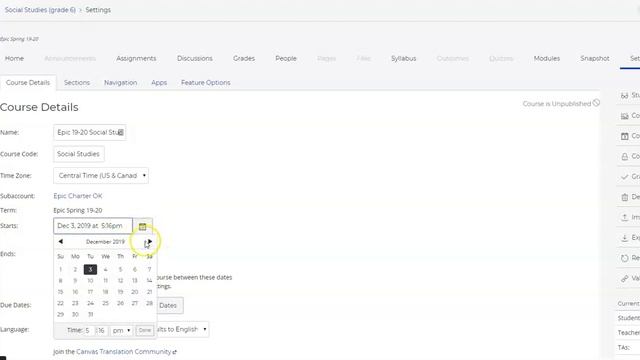
Task: Click the minutes field showing 16
Action: (101, 330)
